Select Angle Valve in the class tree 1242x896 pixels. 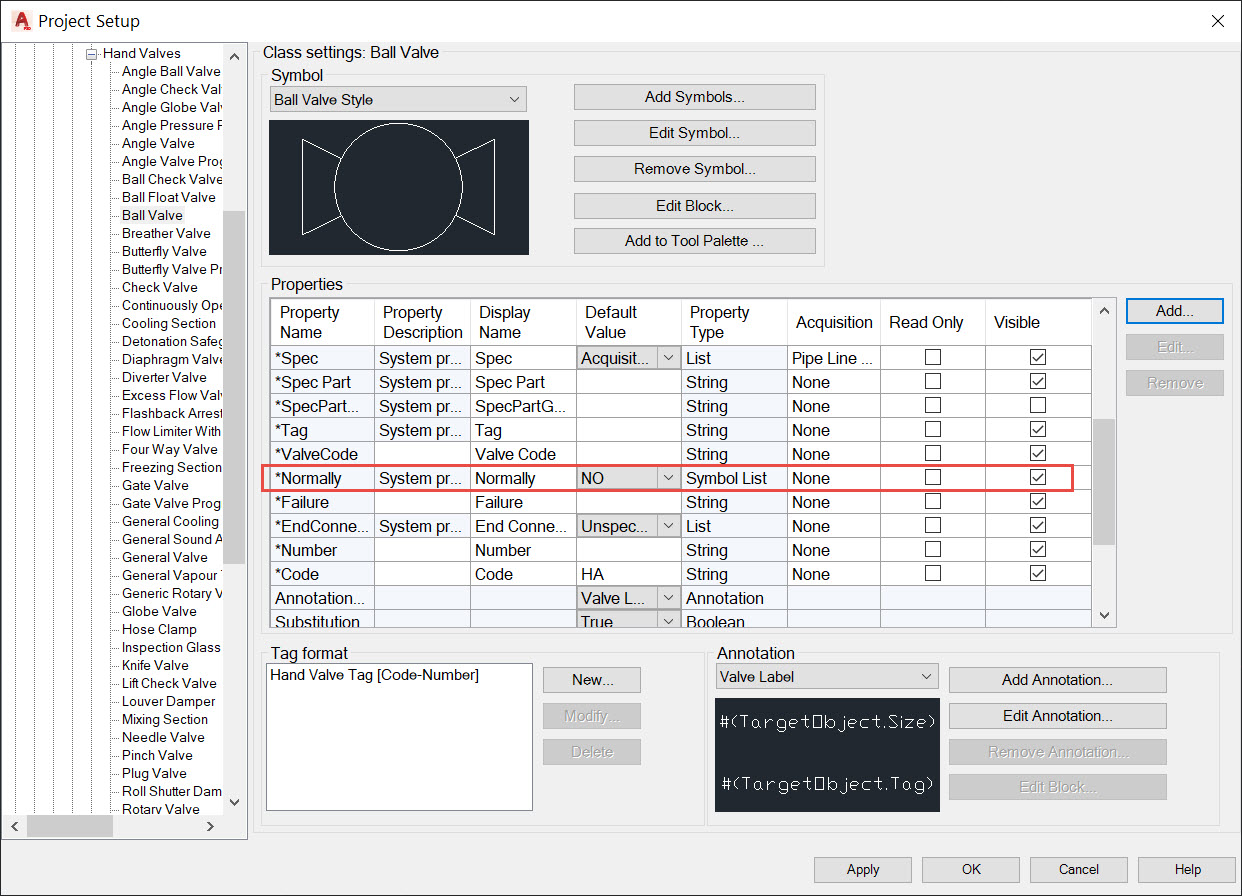tap(158, 143)
